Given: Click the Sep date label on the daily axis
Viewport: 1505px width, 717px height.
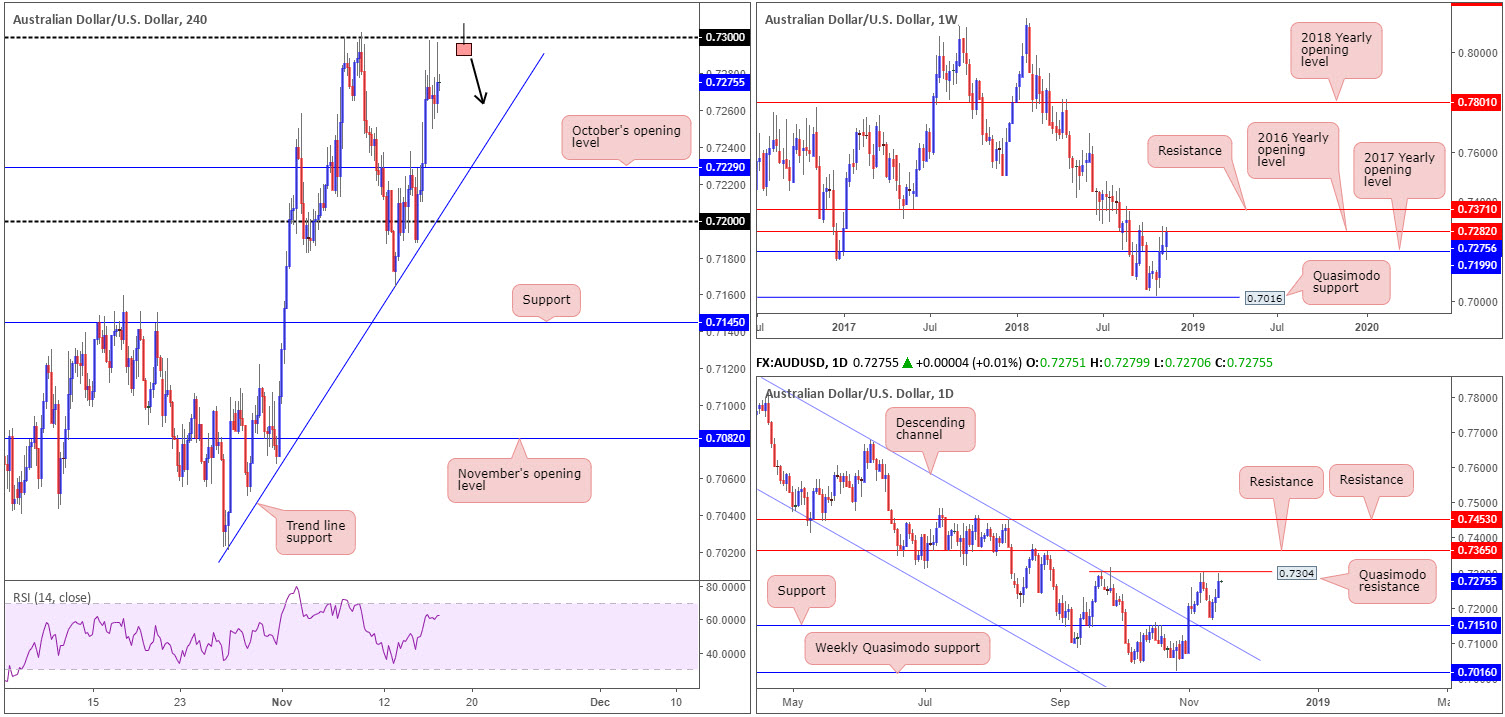Looking at the screenshot, I should (1060, 701).
